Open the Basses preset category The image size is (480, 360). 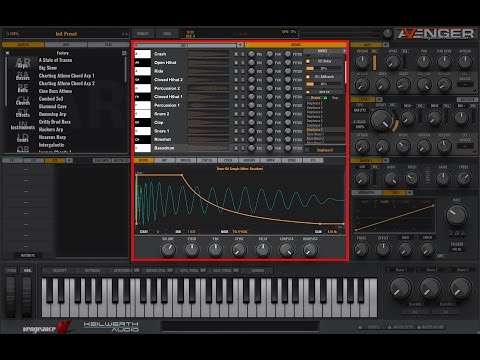click(23, 76)
